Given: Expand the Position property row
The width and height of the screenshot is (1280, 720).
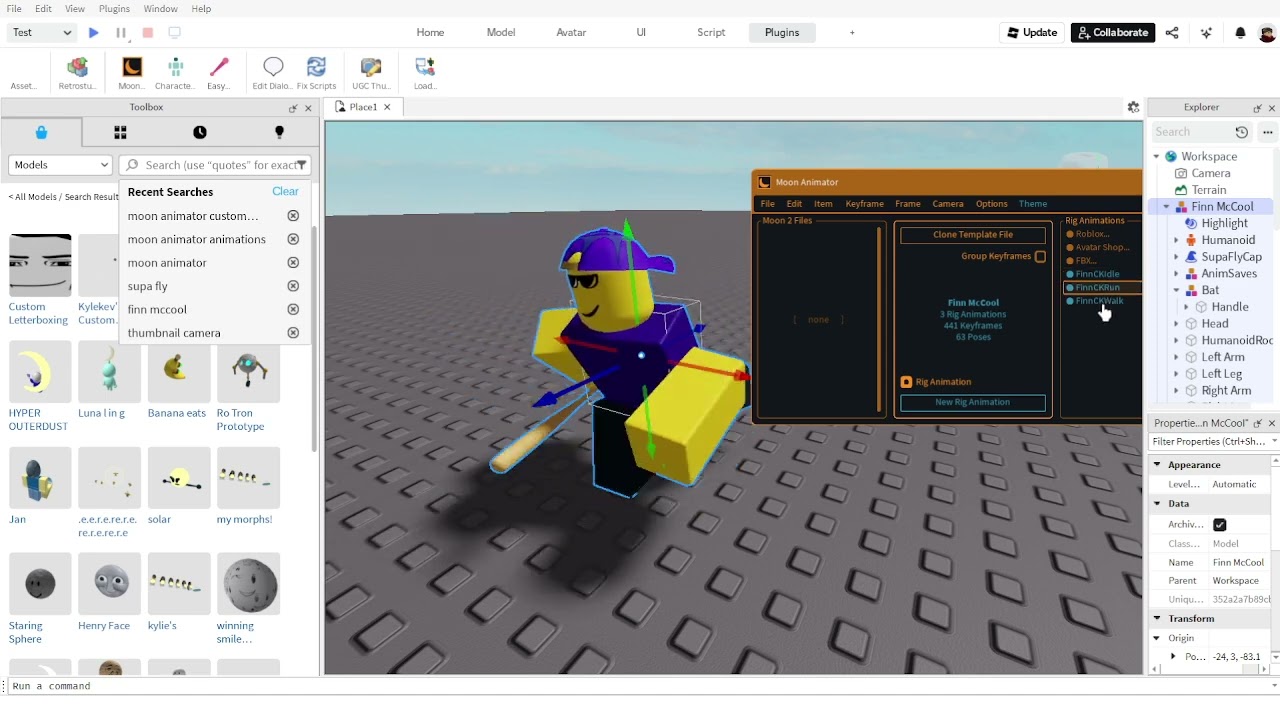Looking at the screenshot, I should [1173, 657].
